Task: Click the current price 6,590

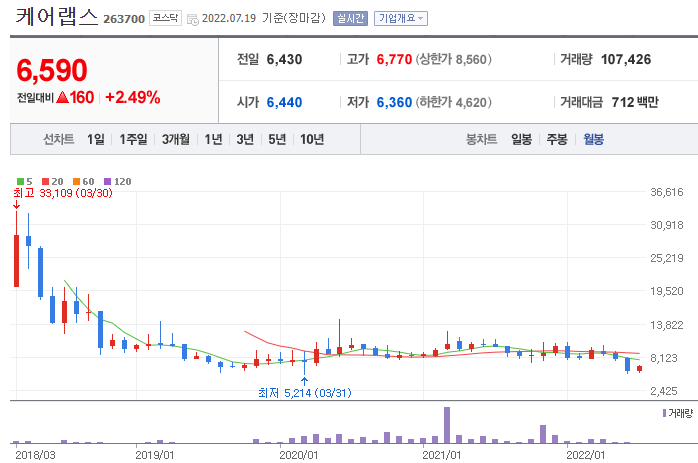Action: (x=52, y=70)
